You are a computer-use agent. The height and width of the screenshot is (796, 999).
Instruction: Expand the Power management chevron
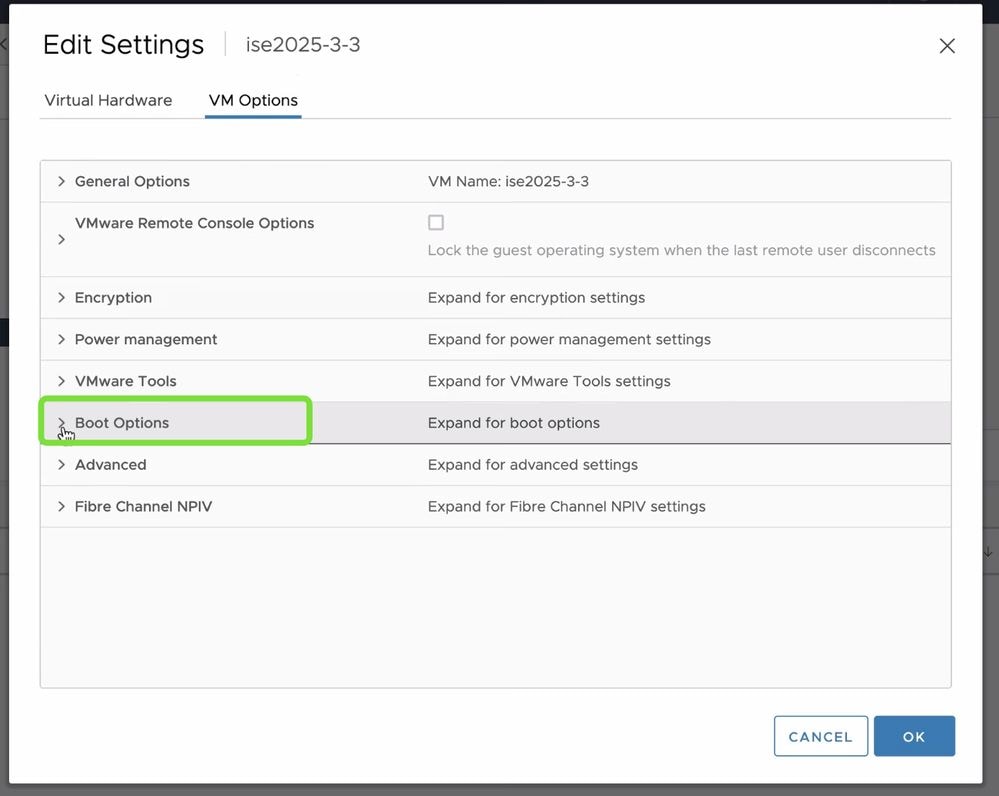[x=61, y=340]
